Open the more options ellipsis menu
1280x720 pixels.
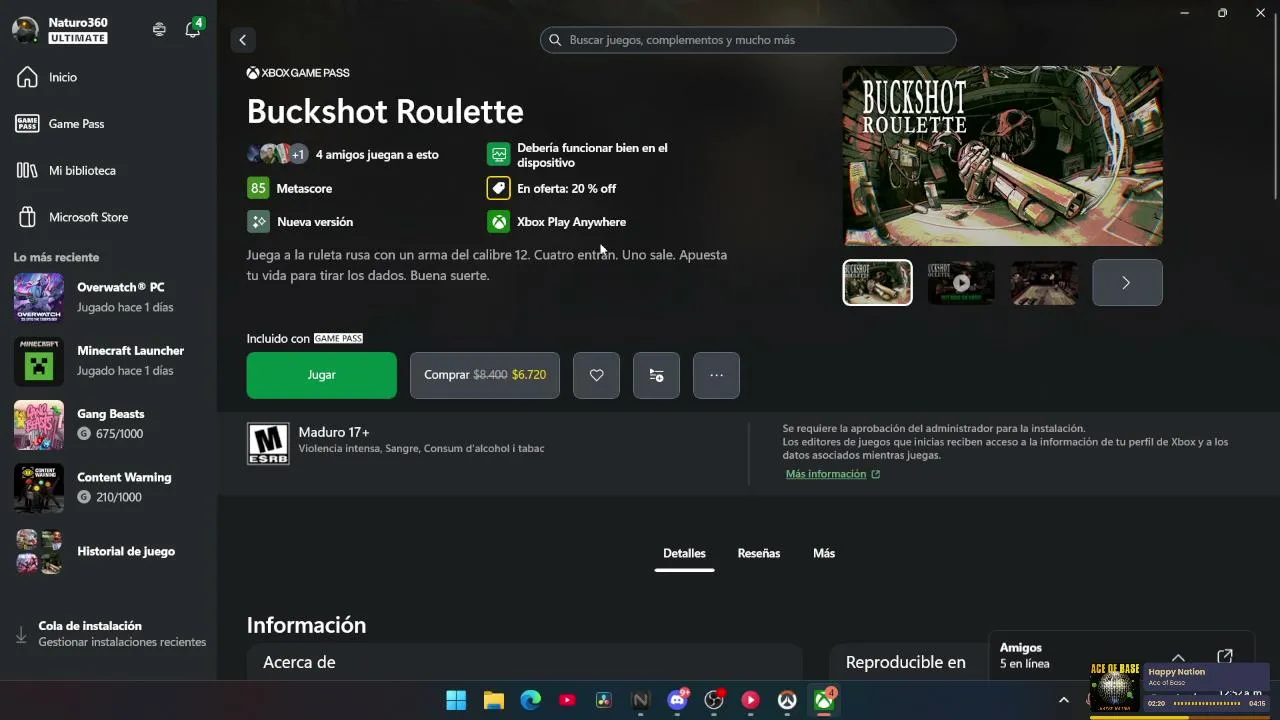pyautogui.click(x=716, y=375)
